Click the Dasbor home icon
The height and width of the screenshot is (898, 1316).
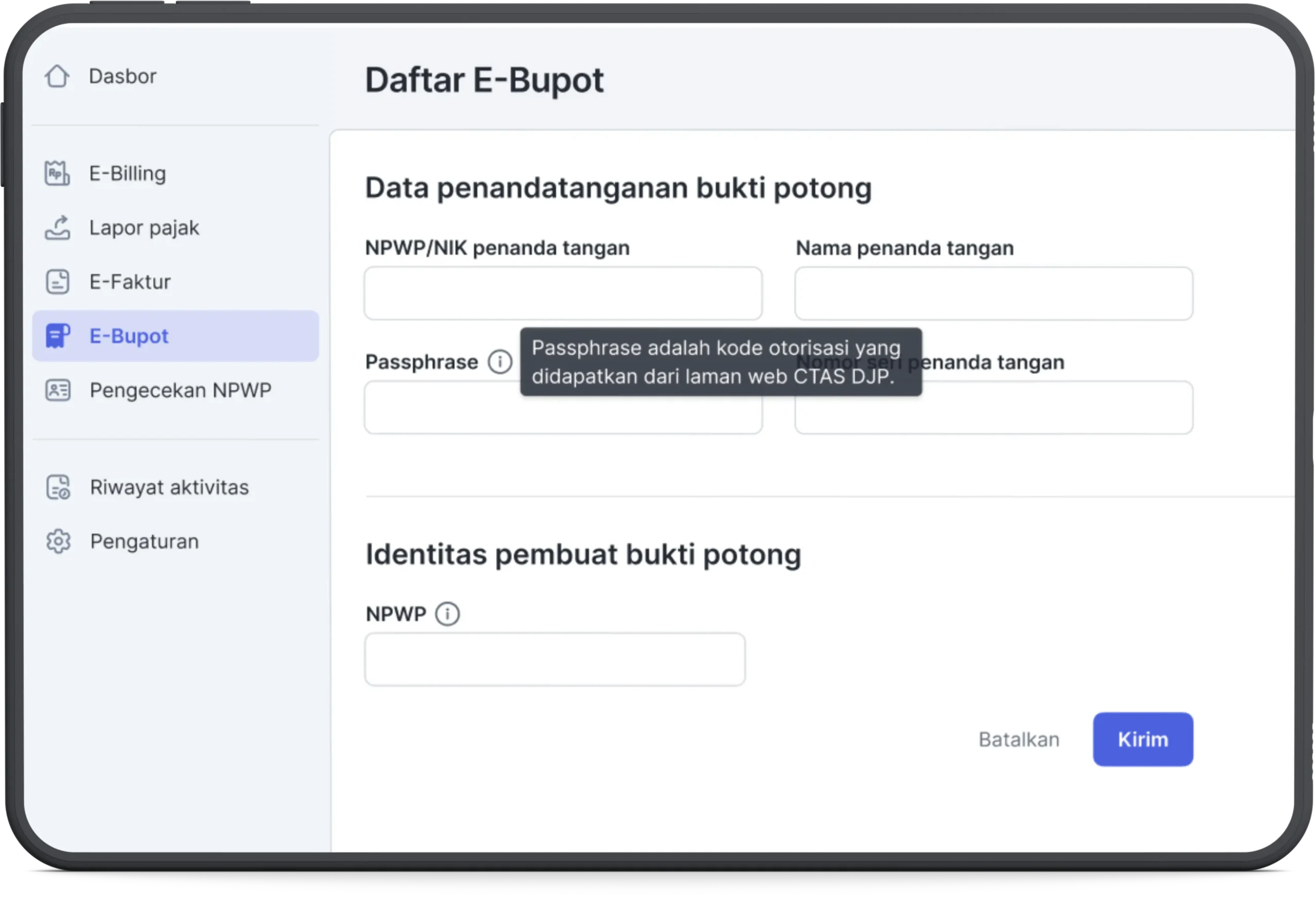point(57,77)
